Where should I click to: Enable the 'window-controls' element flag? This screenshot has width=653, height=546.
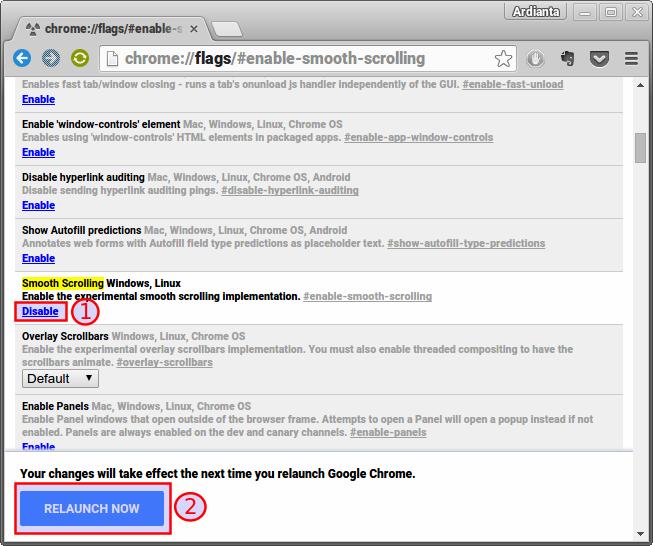[38, 152]
